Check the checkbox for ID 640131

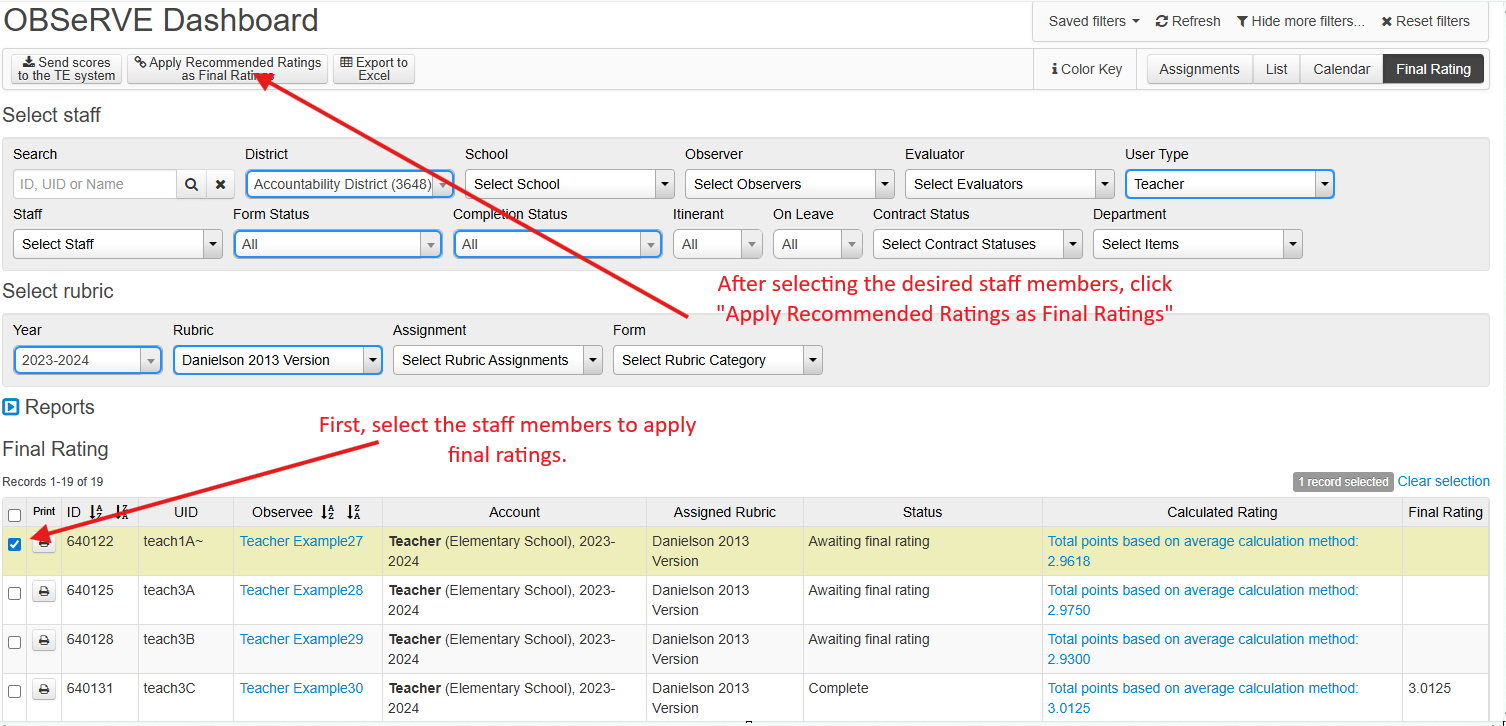(x=14, y=691)
